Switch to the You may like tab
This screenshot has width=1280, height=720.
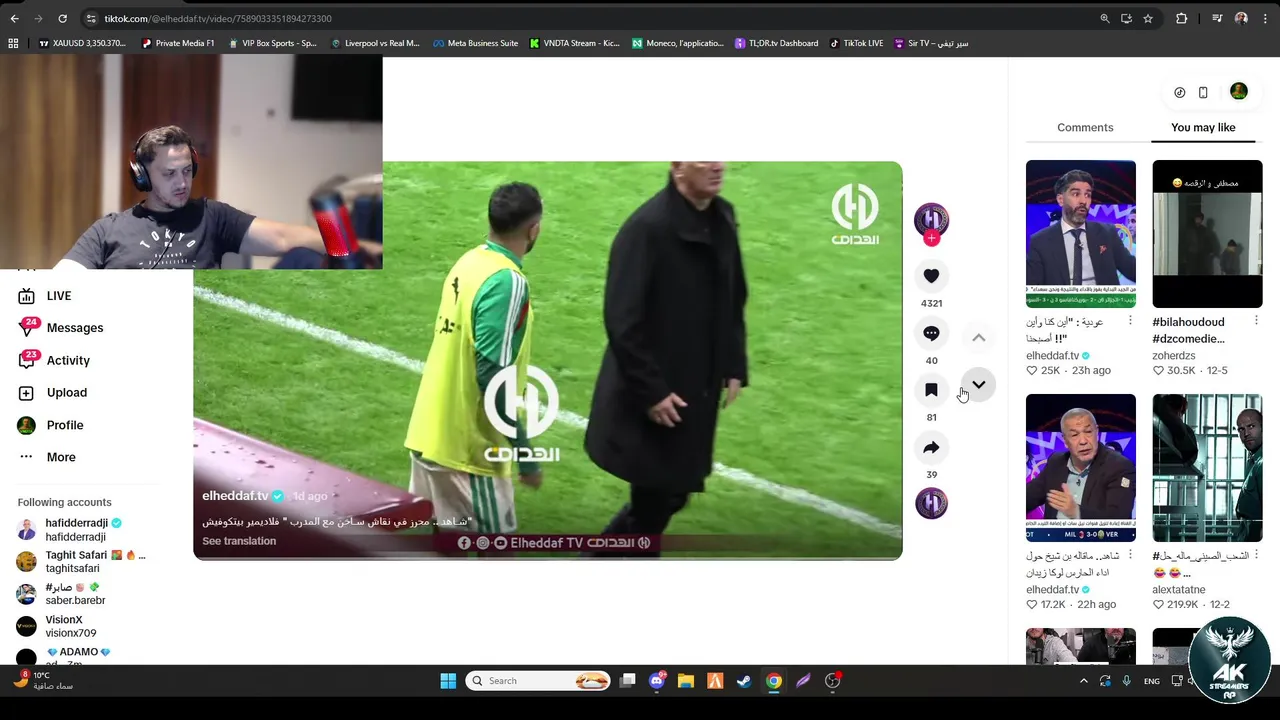pyautogui.click(x=1203, y=127)
